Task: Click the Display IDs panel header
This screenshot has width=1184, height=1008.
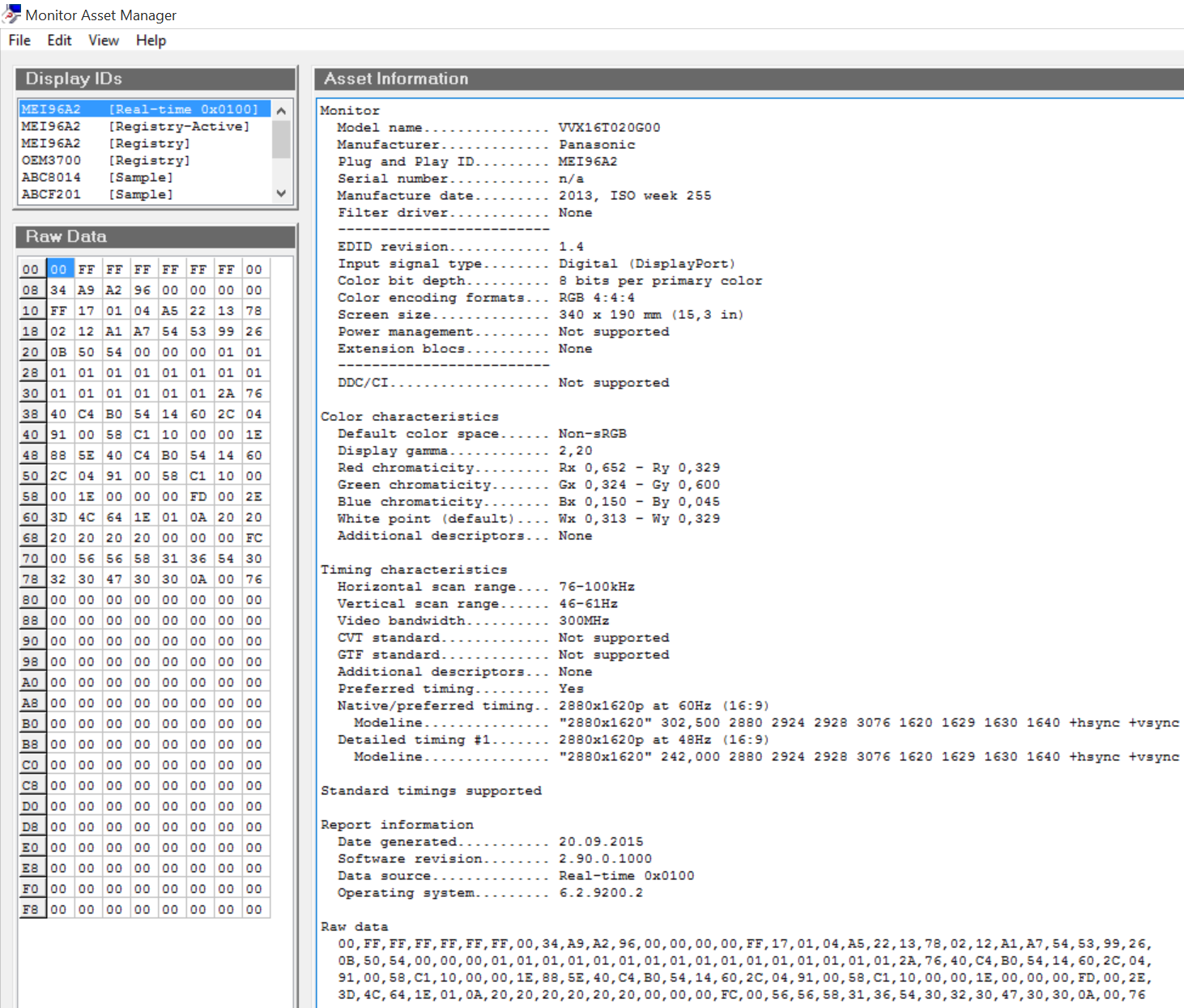Action: tap(155, 79)
